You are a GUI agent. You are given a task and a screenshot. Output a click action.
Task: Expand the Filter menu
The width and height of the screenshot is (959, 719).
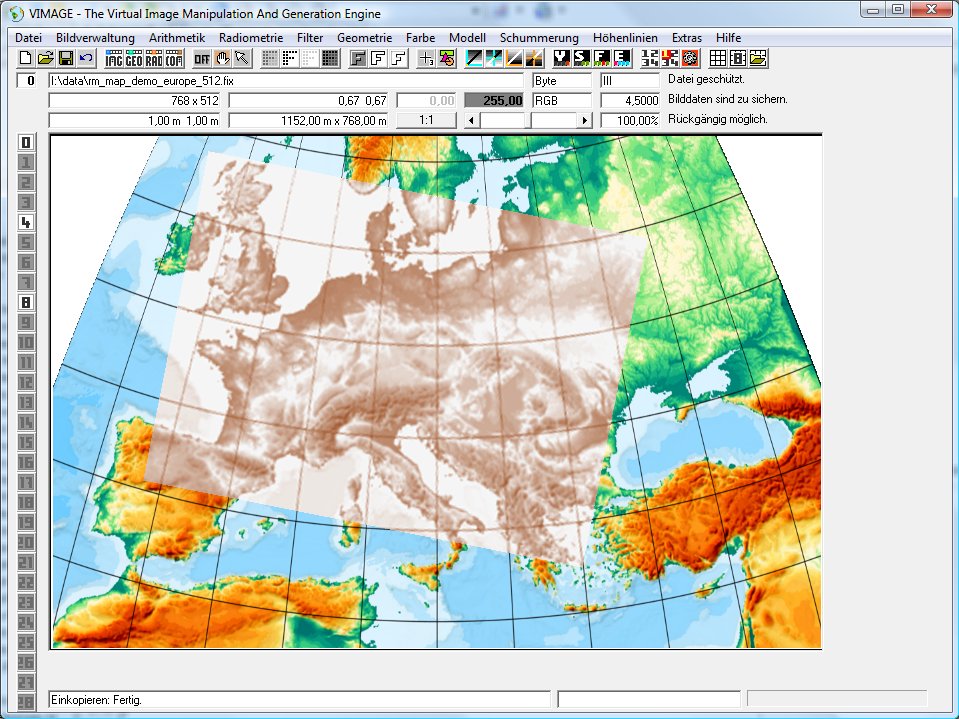tap(310, 37)
